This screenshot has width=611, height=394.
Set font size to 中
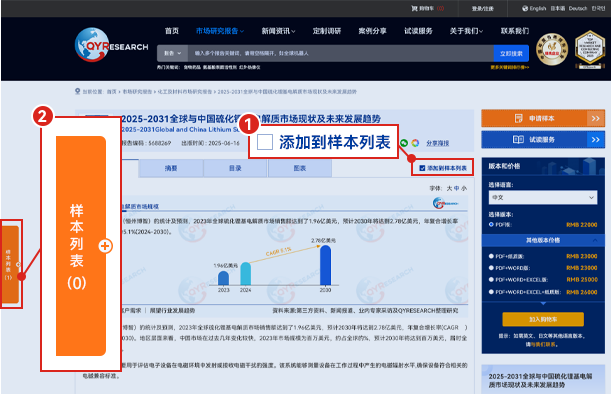click(x=457, y=188)
